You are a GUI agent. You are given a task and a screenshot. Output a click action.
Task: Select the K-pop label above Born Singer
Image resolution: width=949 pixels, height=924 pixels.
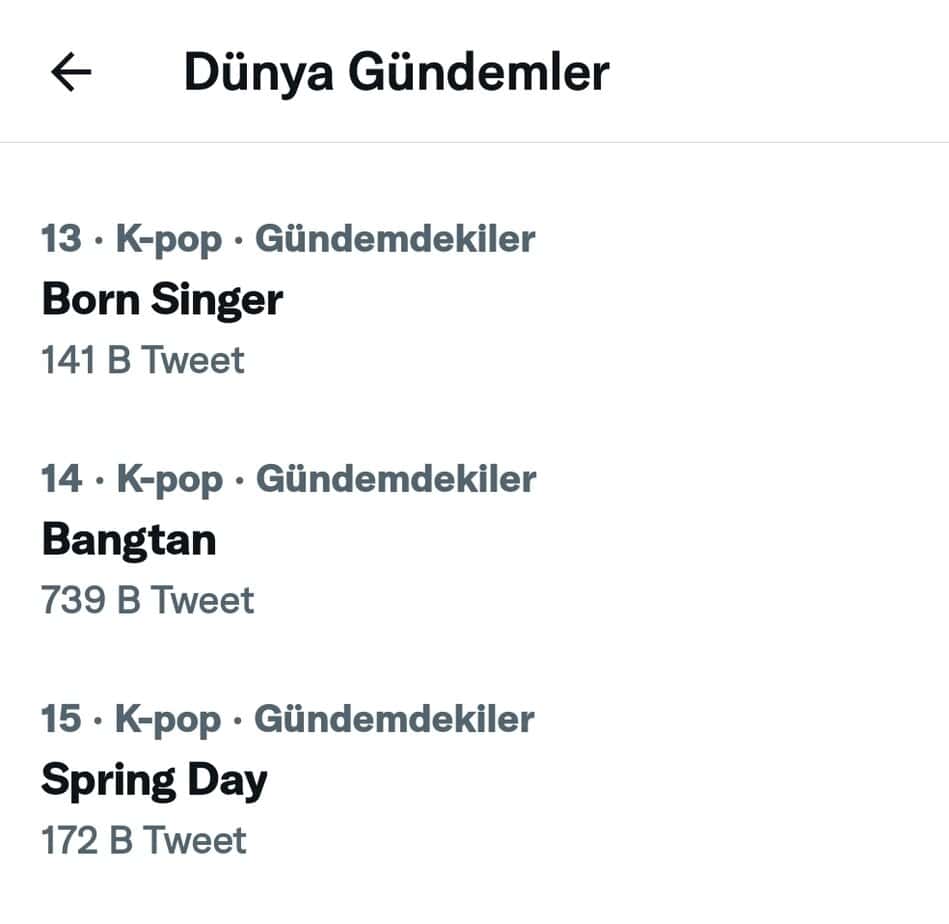[x=169, y=239]
